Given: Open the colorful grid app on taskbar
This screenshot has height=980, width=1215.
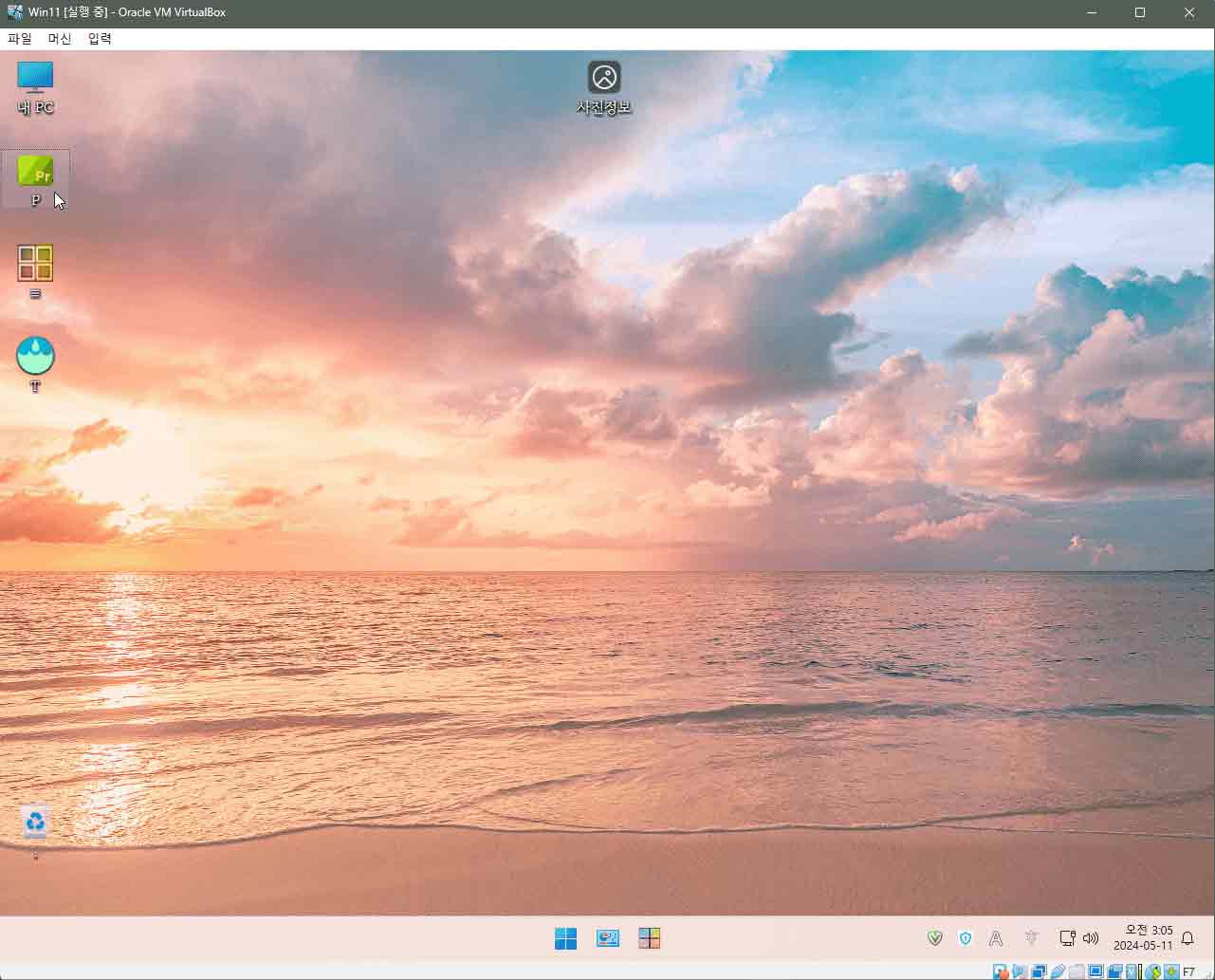Looking at the screenshot, I should pos(649,938).
